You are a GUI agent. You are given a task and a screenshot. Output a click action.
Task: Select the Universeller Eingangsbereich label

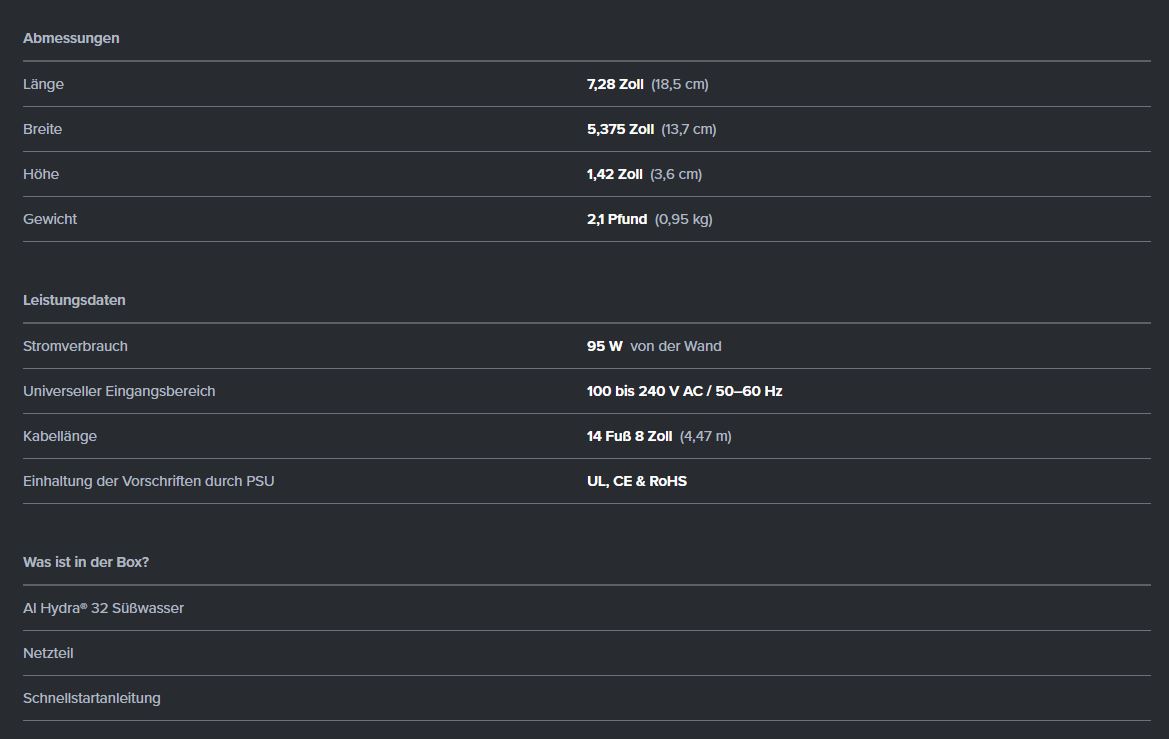pyautogui.click(x=119, y=391)
